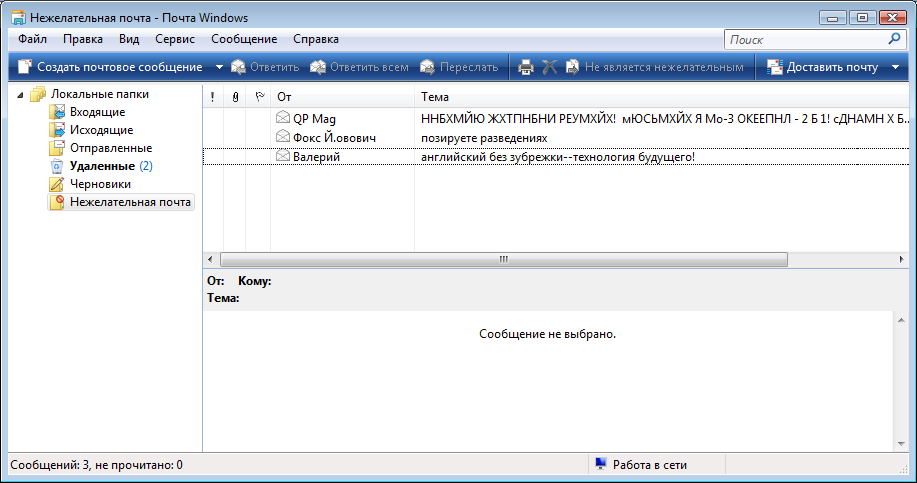The height and width of the screenshot is (483, 917).
Task: Open the Черновики drafts folder
Action: coord(101,184)
